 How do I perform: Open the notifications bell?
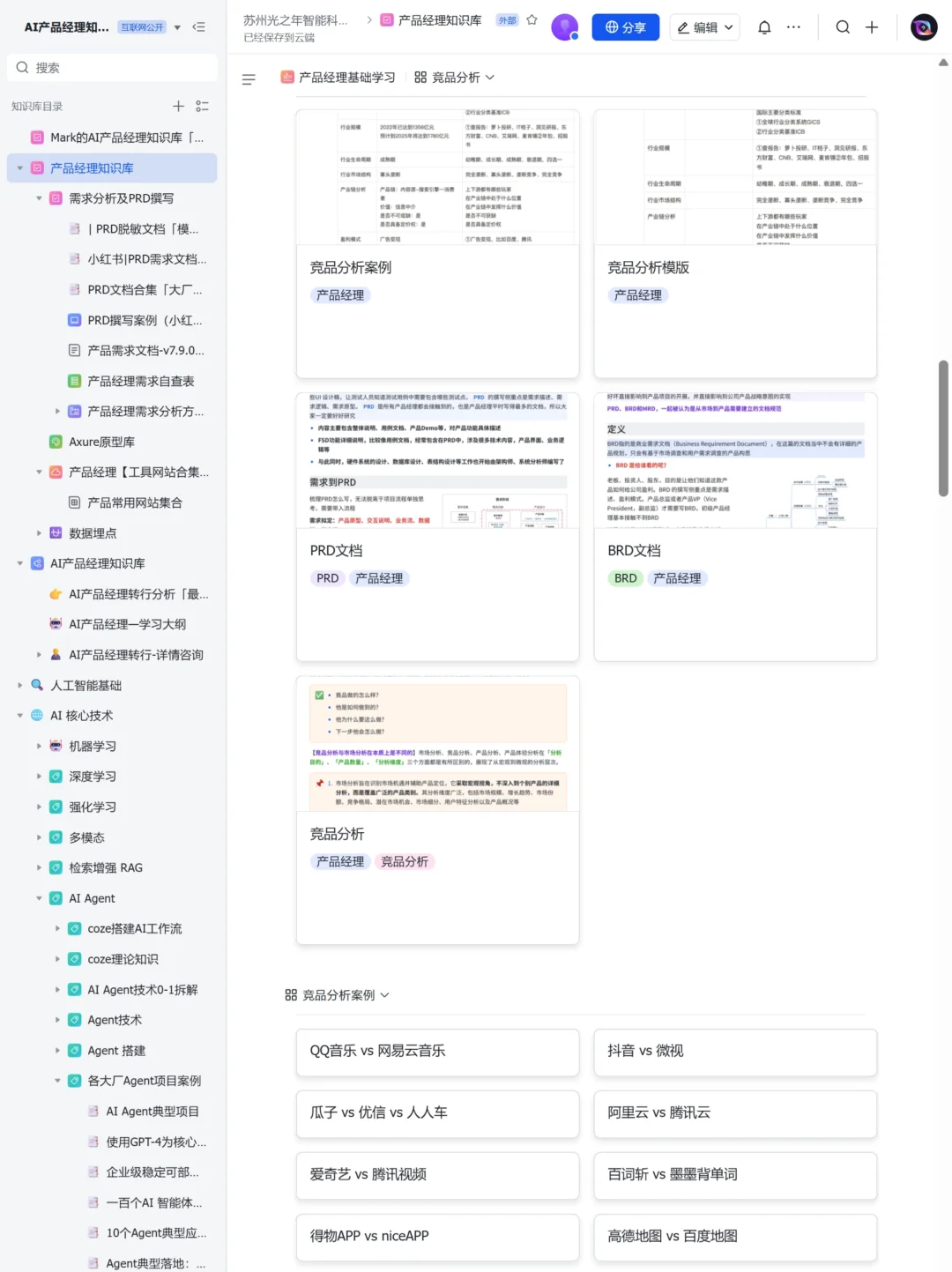click(x=764, y=27)
